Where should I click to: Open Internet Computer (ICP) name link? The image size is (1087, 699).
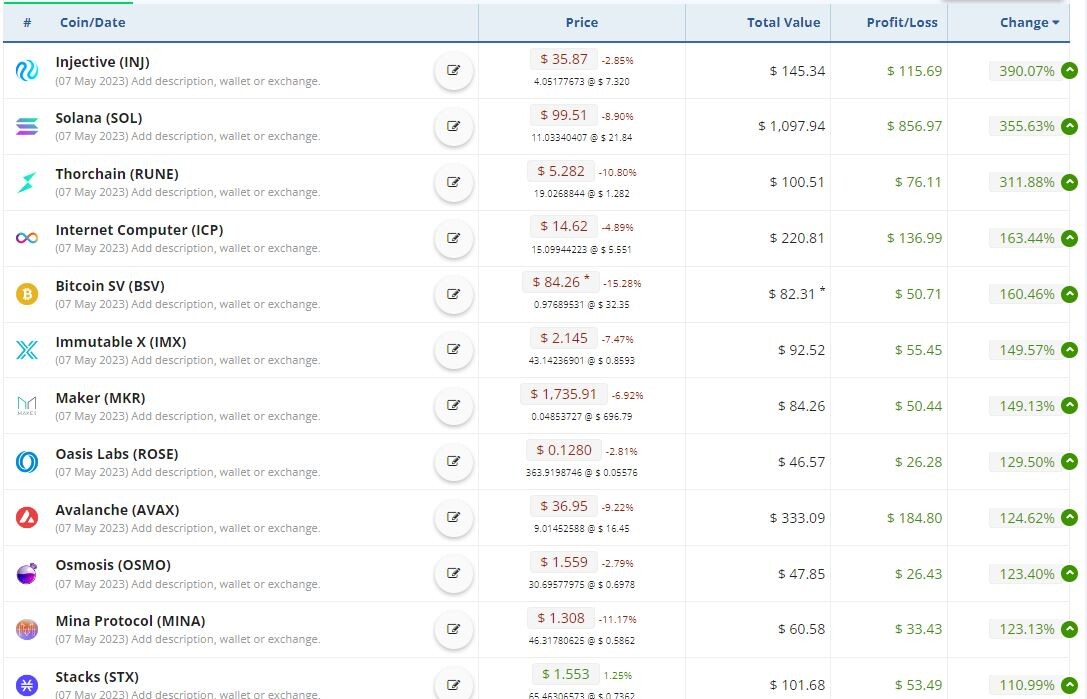(139, 230)
